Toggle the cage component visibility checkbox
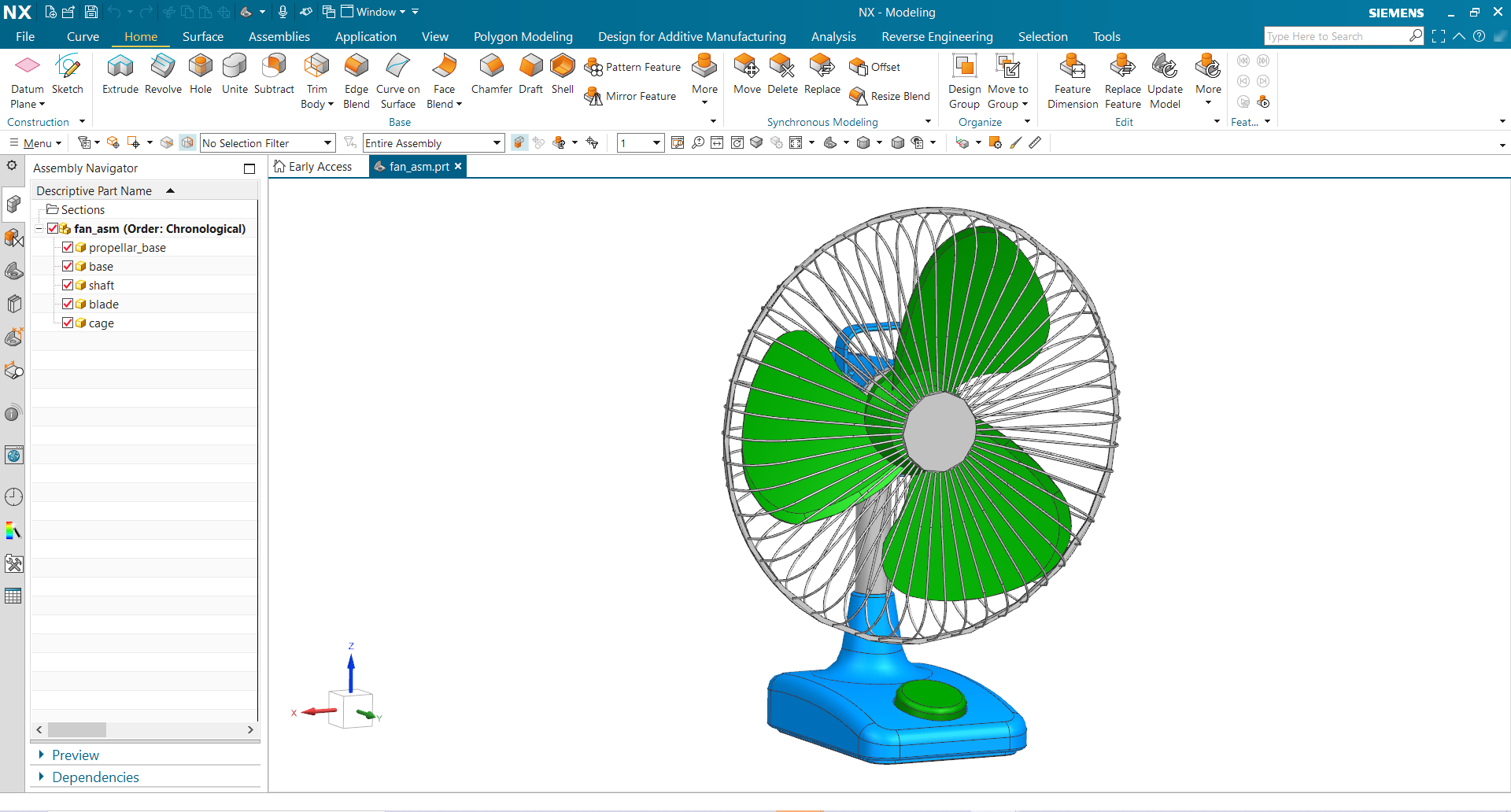This screenshot has height=812, width=1511. [x=68, y=323]
